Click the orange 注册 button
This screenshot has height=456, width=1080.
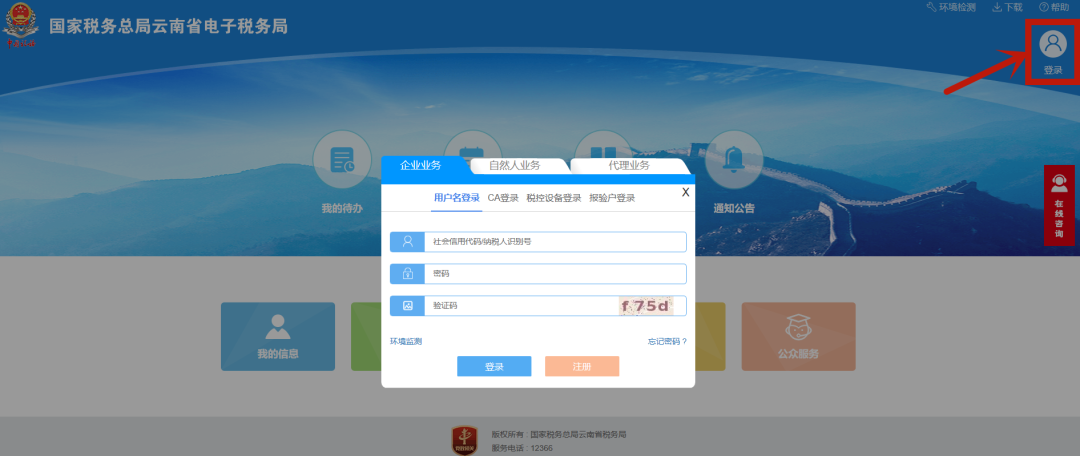pyautogui.click(x=582, y=366)
